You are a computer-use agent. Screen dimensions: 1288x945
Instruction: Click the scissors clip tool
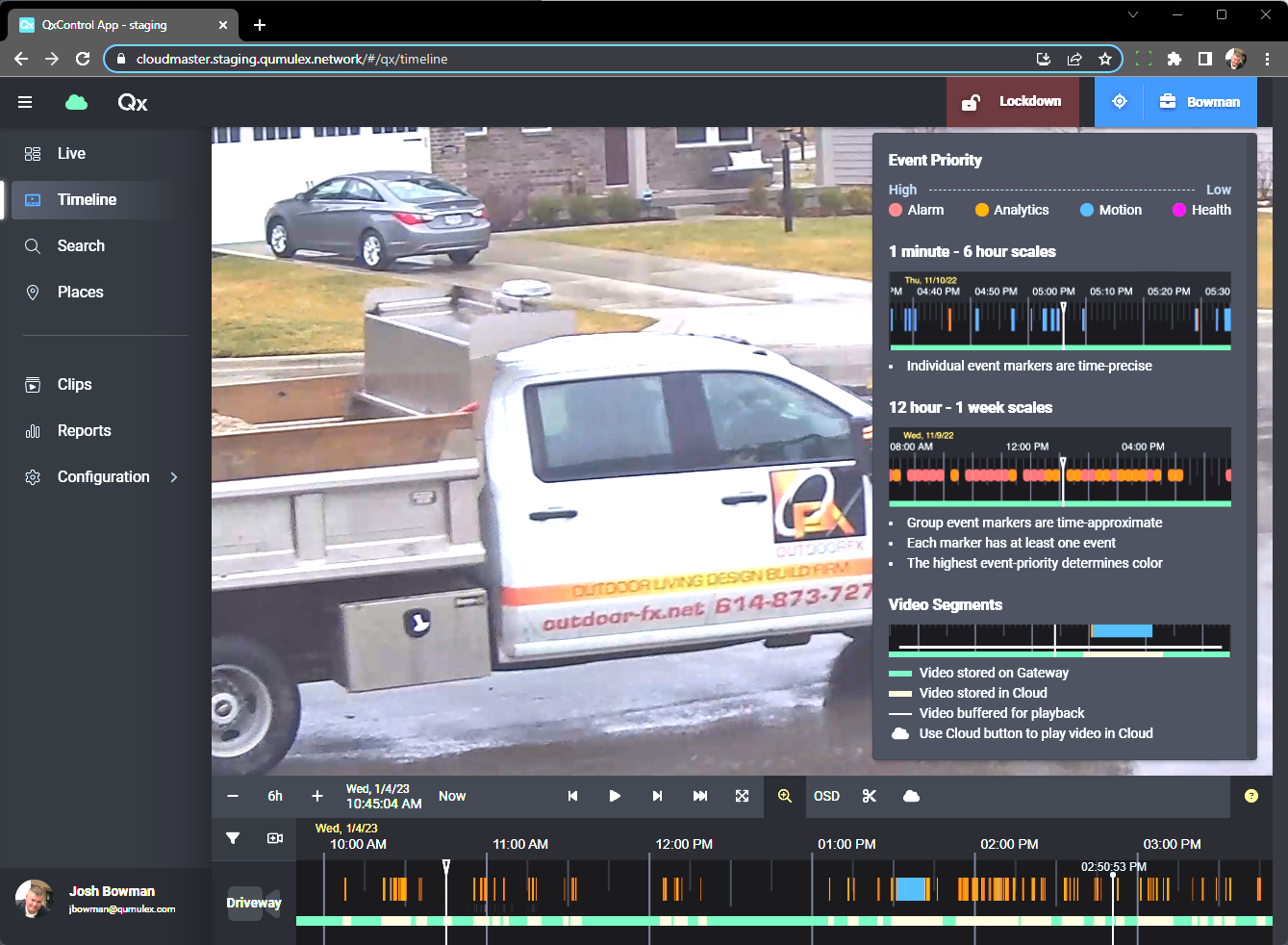(870, 797)
